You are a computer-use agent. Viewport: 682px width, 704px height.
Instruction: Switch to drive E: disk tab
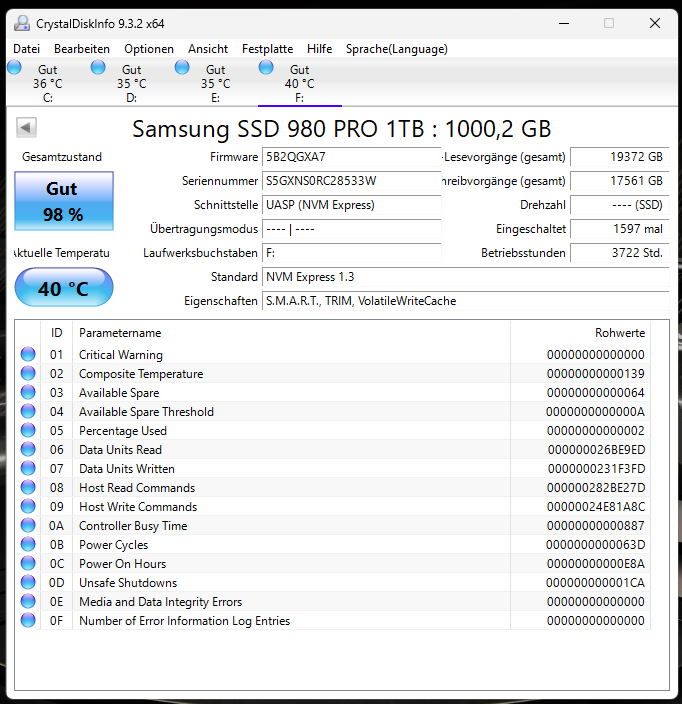216,83
